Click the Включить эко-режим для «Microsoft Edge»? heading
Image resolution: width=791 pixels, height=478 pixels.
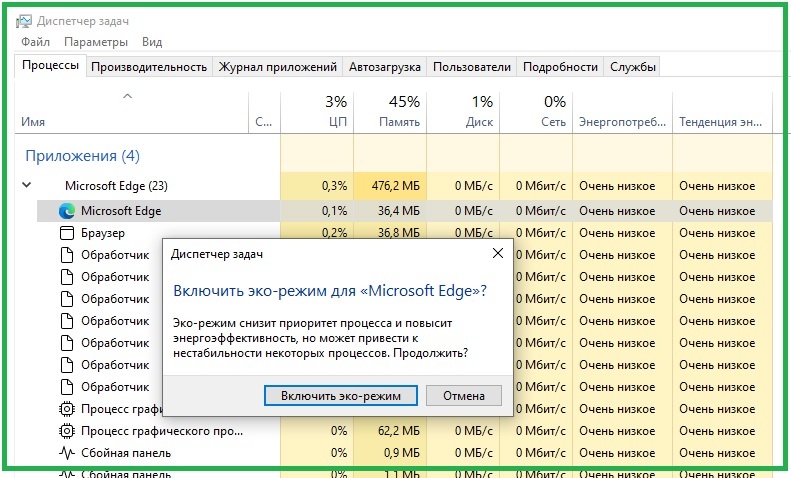point(330,291)
